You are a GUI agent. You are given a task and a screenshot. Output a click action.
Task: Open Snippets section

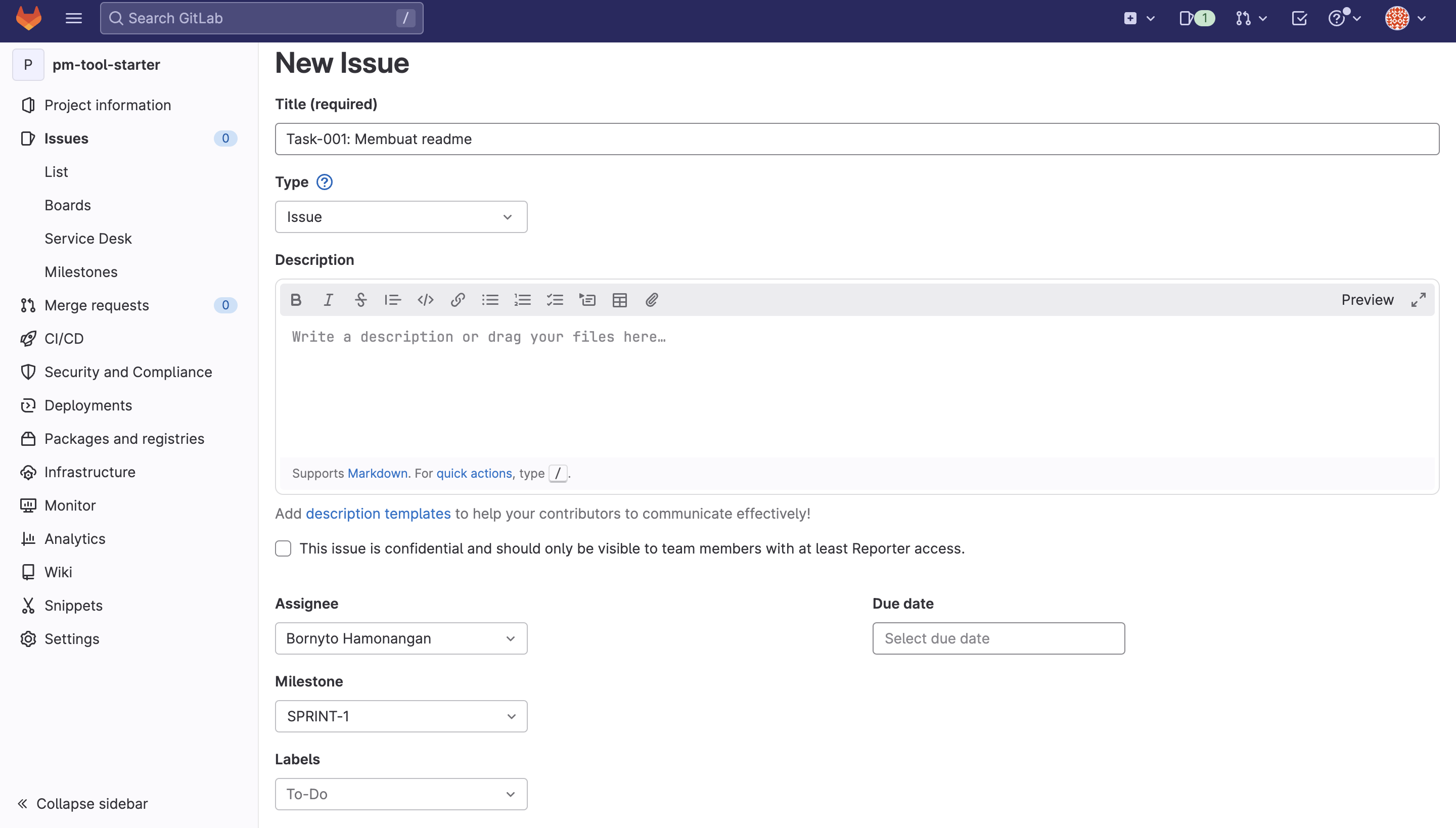[73, 606]
